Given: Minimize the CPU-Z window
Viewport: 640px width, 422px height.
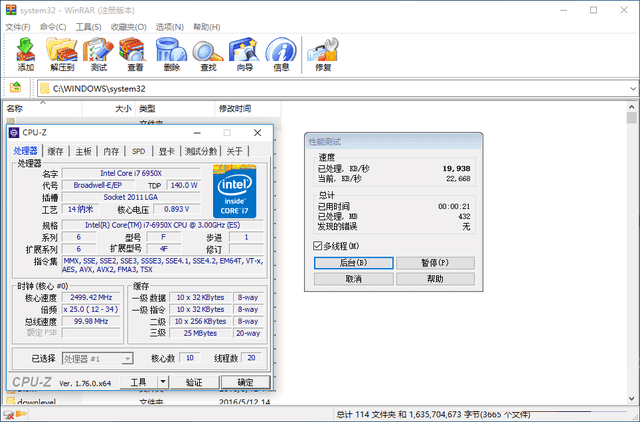Looking at the screenshot, I should pos(197,133).
